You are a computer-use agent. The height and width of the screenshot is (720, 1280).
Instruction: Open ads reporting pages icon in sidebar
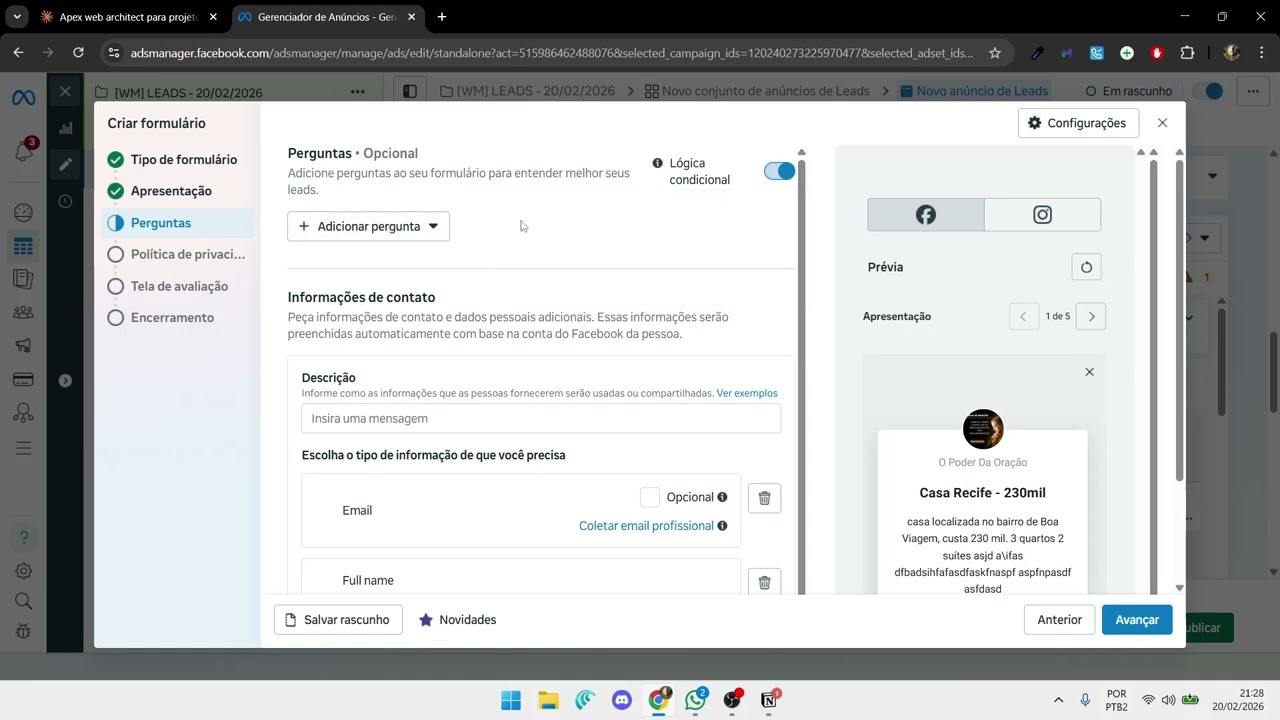point(23,279)
